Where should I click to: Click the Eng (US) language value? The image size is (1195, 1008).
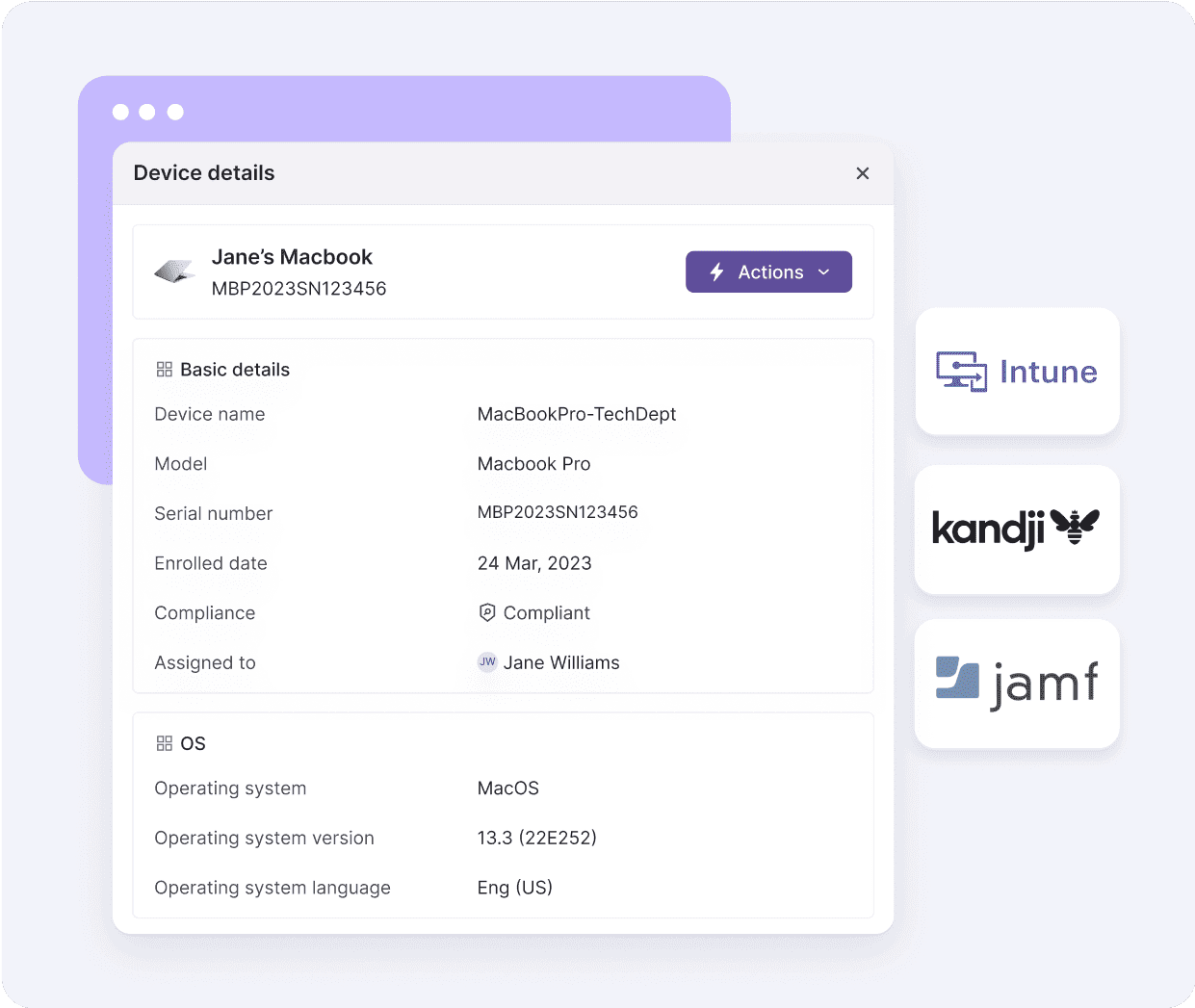[x=515, y=888]
